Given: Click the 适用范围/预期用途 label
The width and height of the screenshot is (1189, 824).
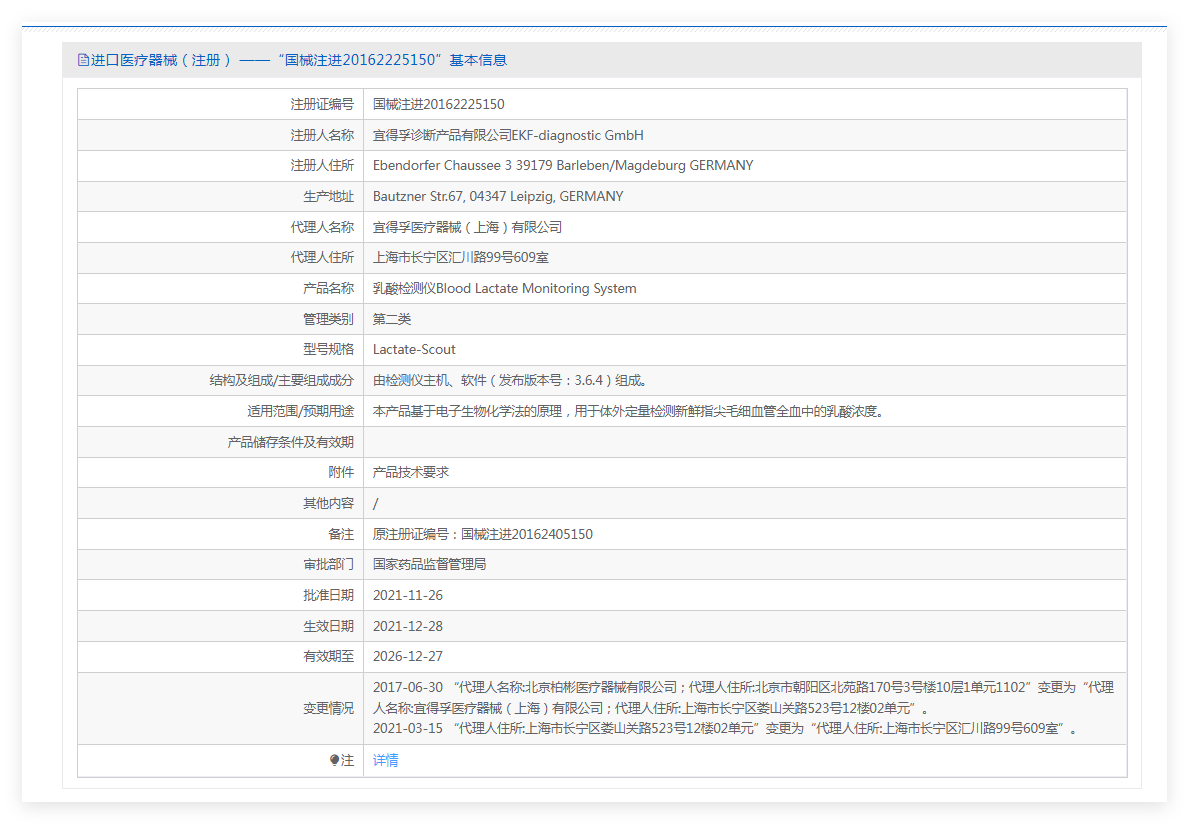Looking at the screenshot, I should [300, 412].
